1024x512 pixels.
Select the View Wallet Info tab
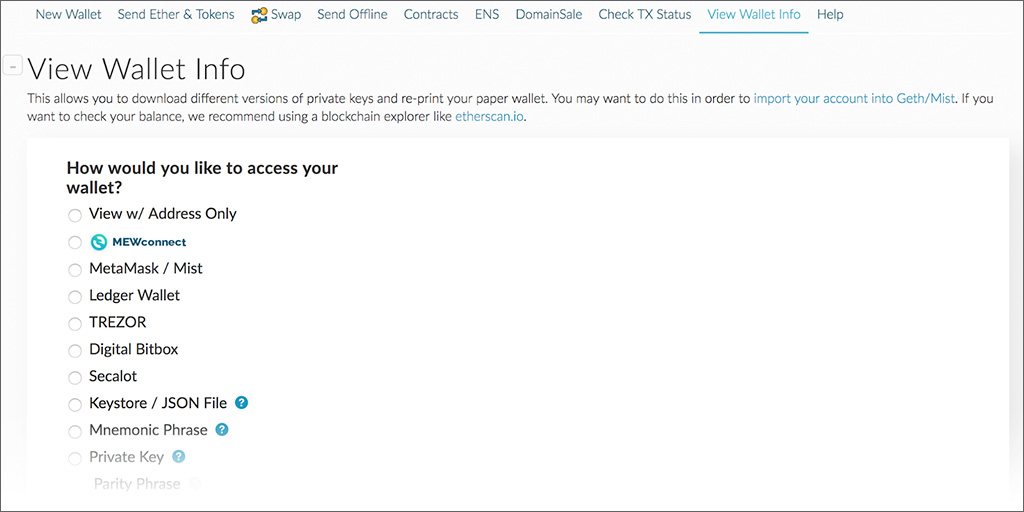coord(754,14)
